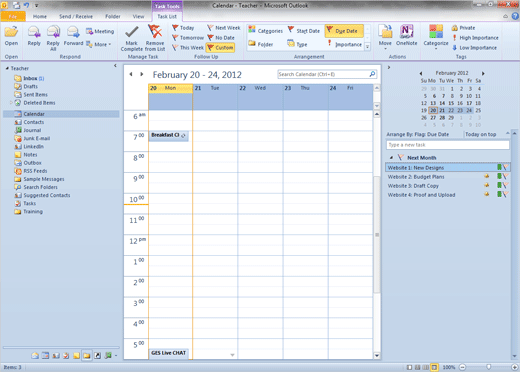Click Mark Complete checkmark
This screenshot has height=372, width=520.
pos(132,38)
